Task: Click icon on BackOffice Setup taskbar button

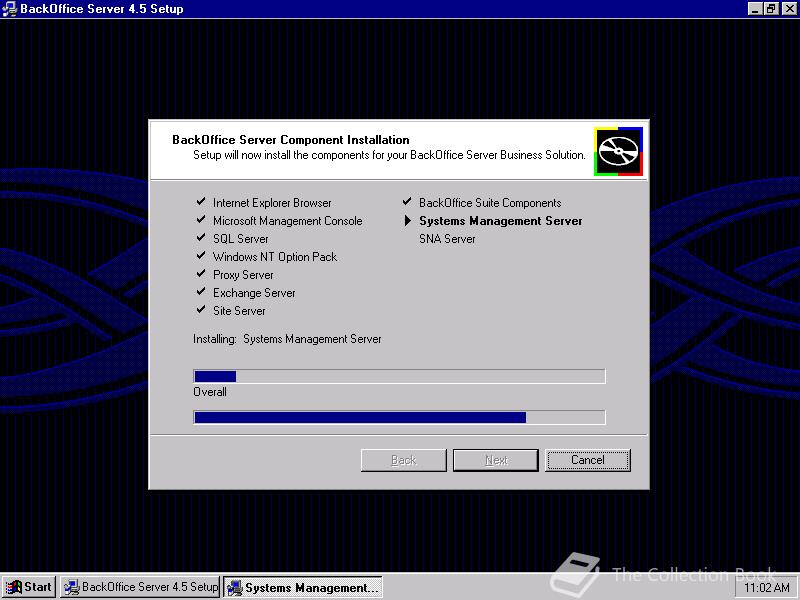Action: point(72,587)
